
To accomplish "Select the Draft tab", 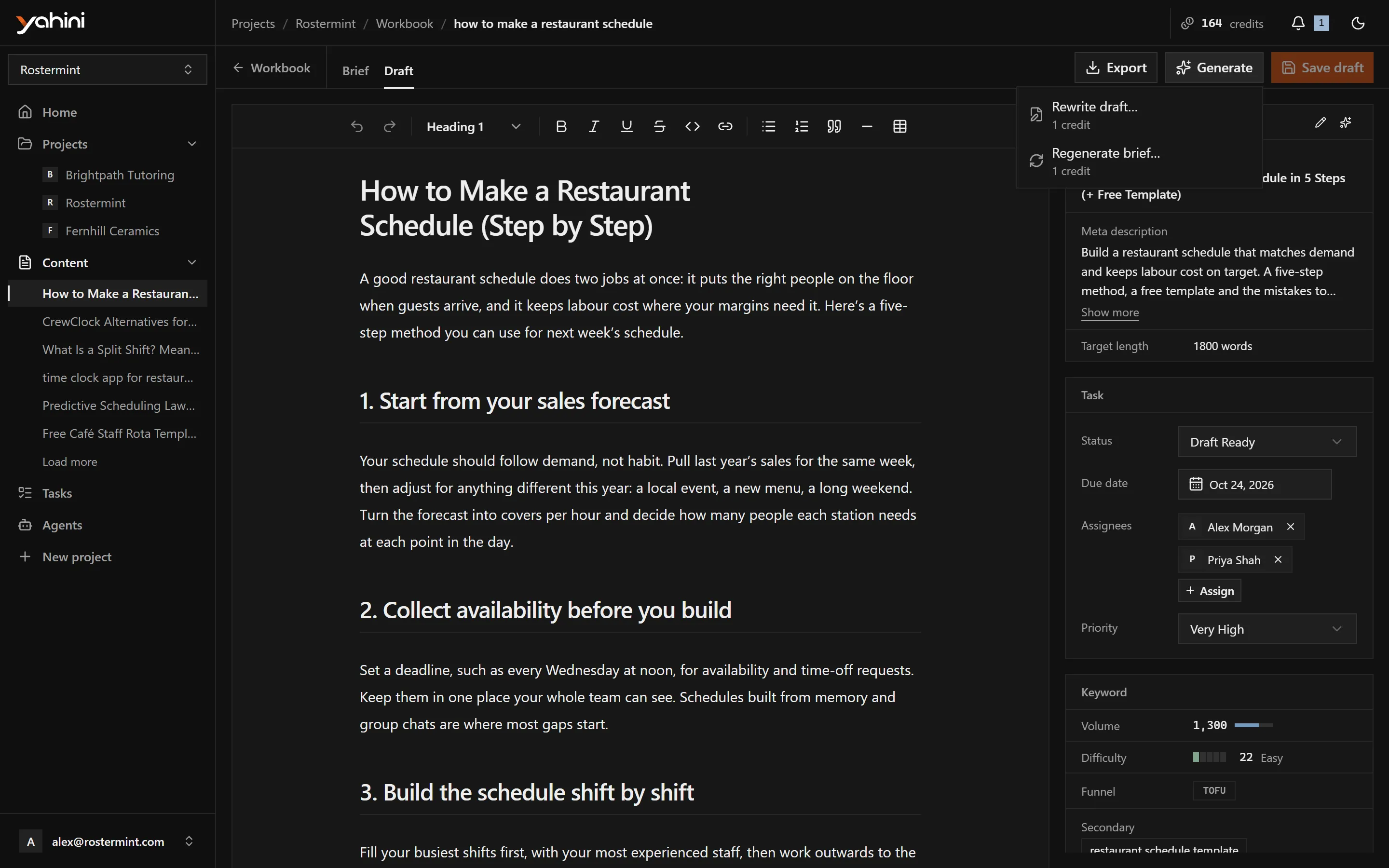I will (x=398, y=70).
